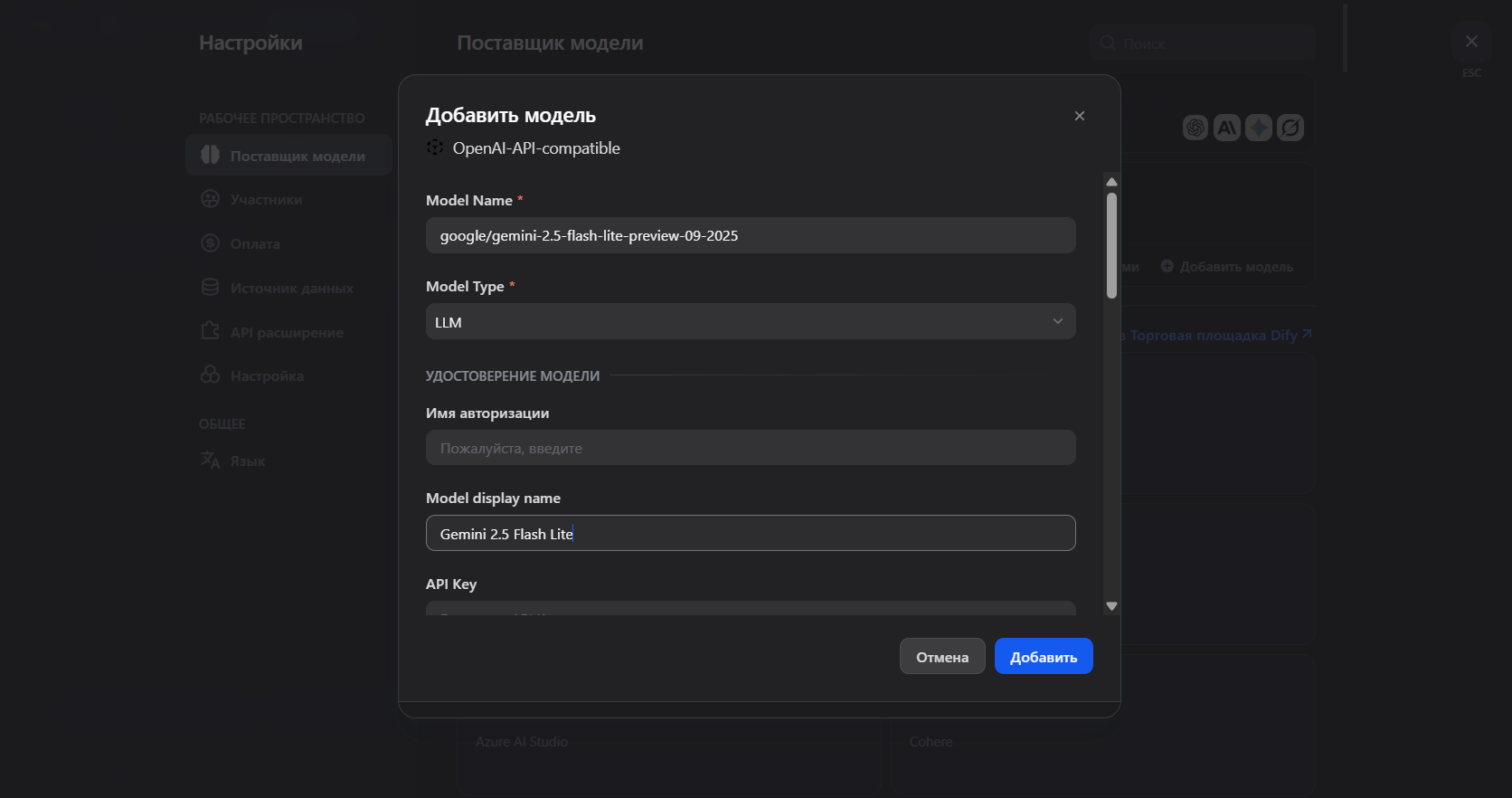Click the Отмена button
The height and width of the screenshot is (798, 1512).
[x=942, y=656]
